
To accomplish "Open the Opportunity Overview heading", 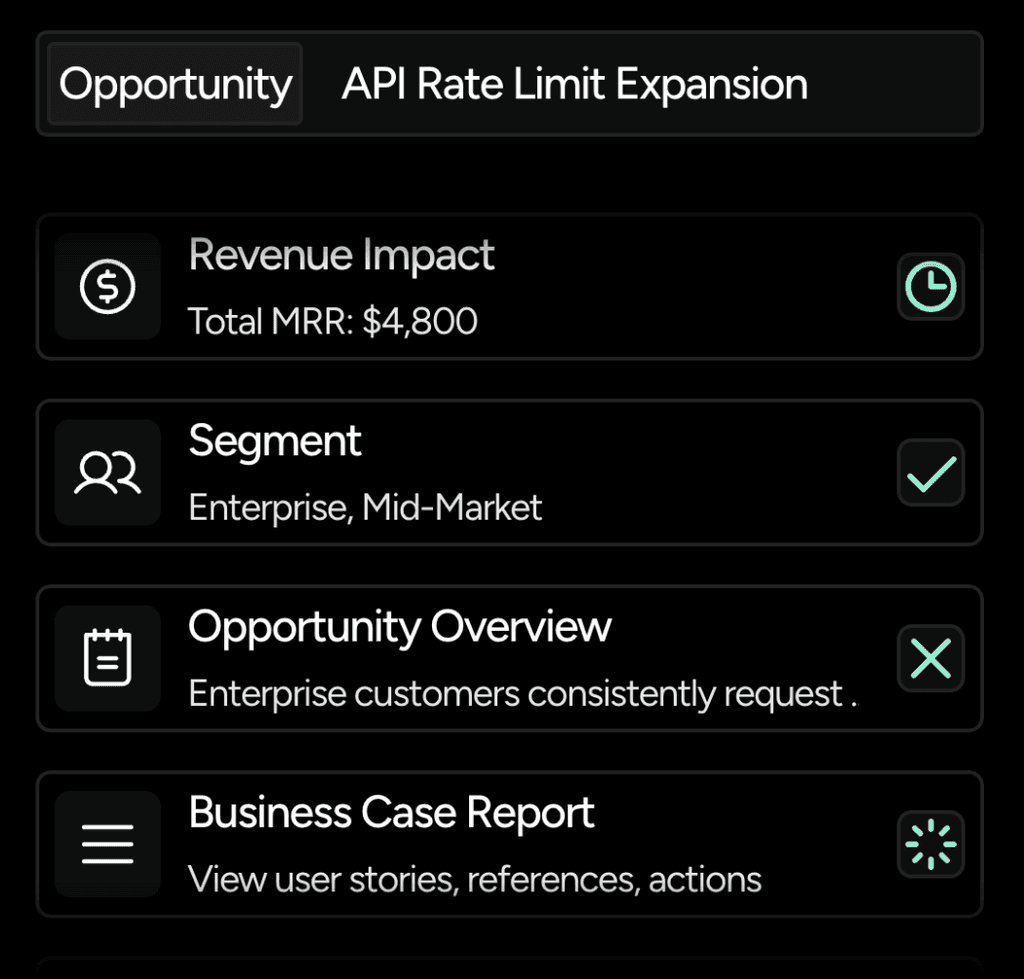I will (400, 627).
